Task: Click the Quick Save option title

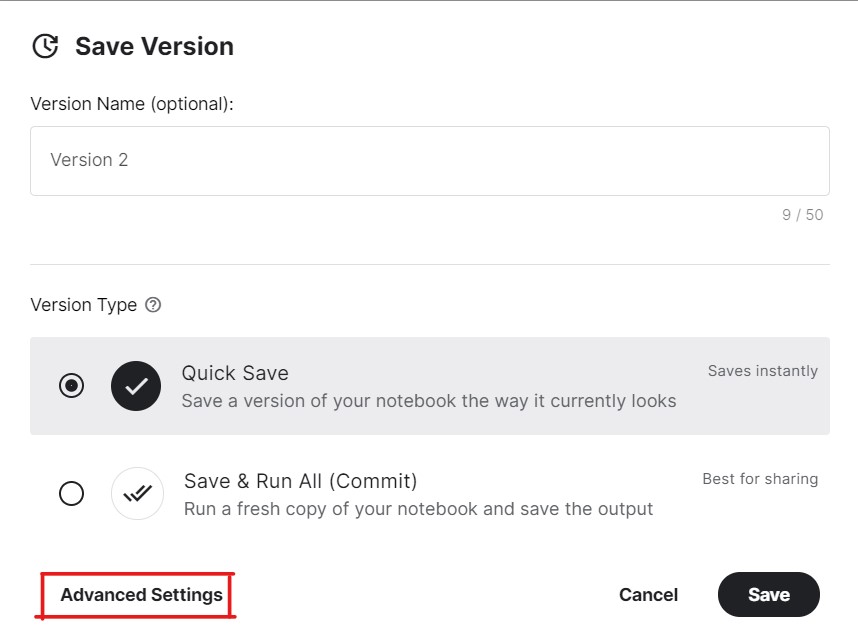Action: (x=235, y=373)
